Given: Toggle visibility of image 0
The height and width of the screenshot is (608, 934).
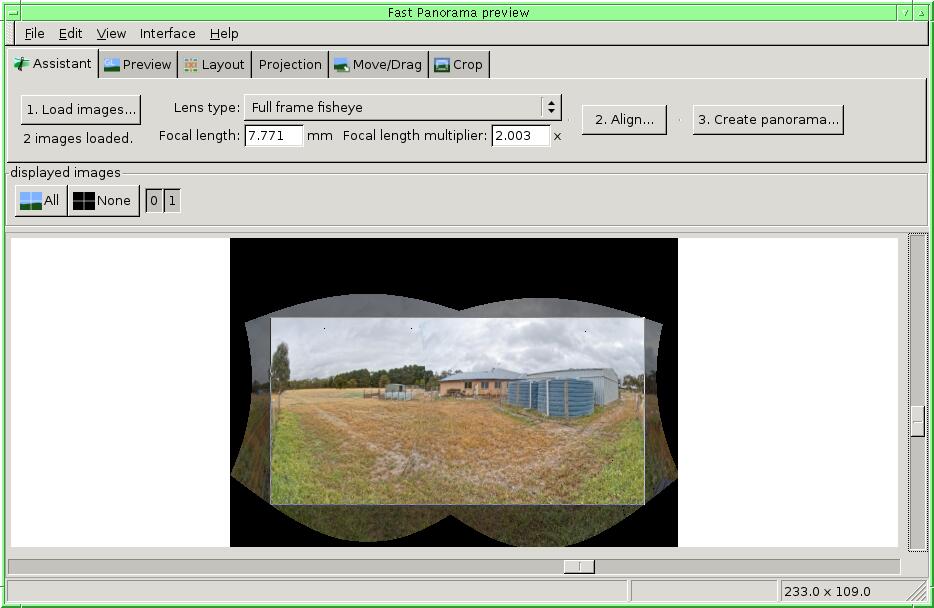Looking at the screenshot, I should click(x=154, y=201).
